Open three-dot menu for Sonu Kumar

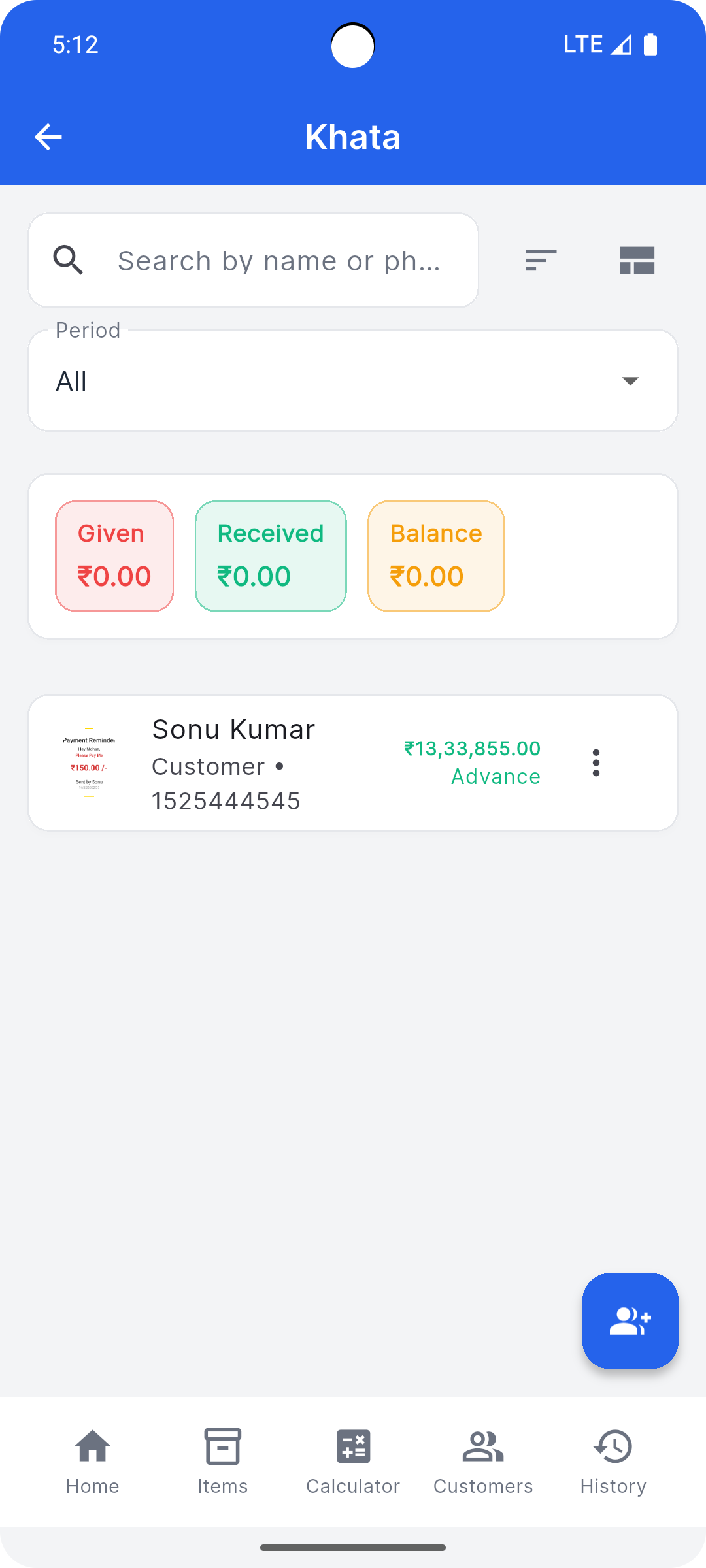click(x=596, y=762)
